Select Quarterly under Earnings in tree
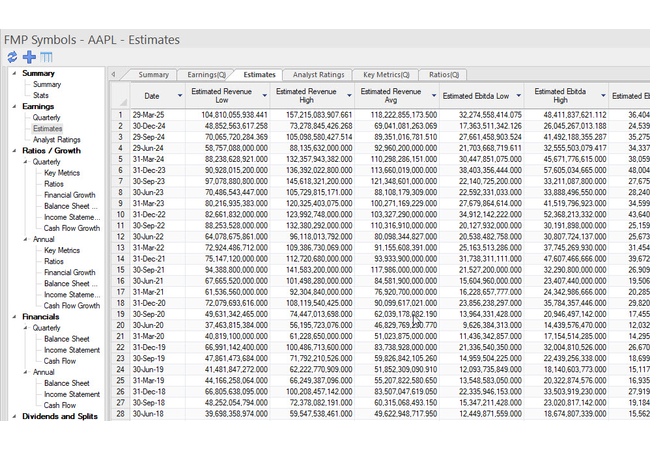This screenshot has height=450, width=650. click(x=46, y=118)
